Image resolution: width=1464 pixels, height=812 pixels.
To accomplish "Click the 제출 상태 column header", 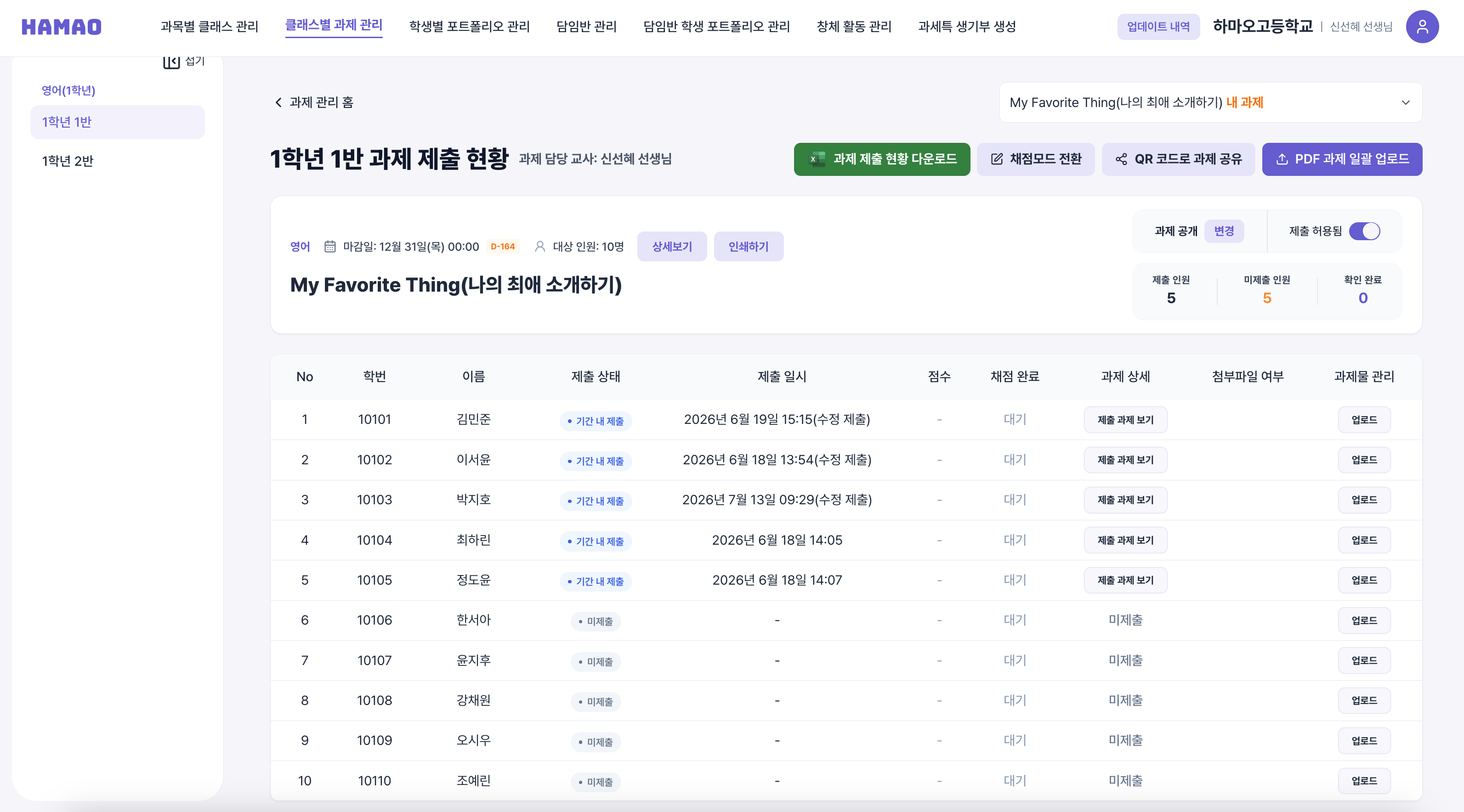I will point(596,377).
